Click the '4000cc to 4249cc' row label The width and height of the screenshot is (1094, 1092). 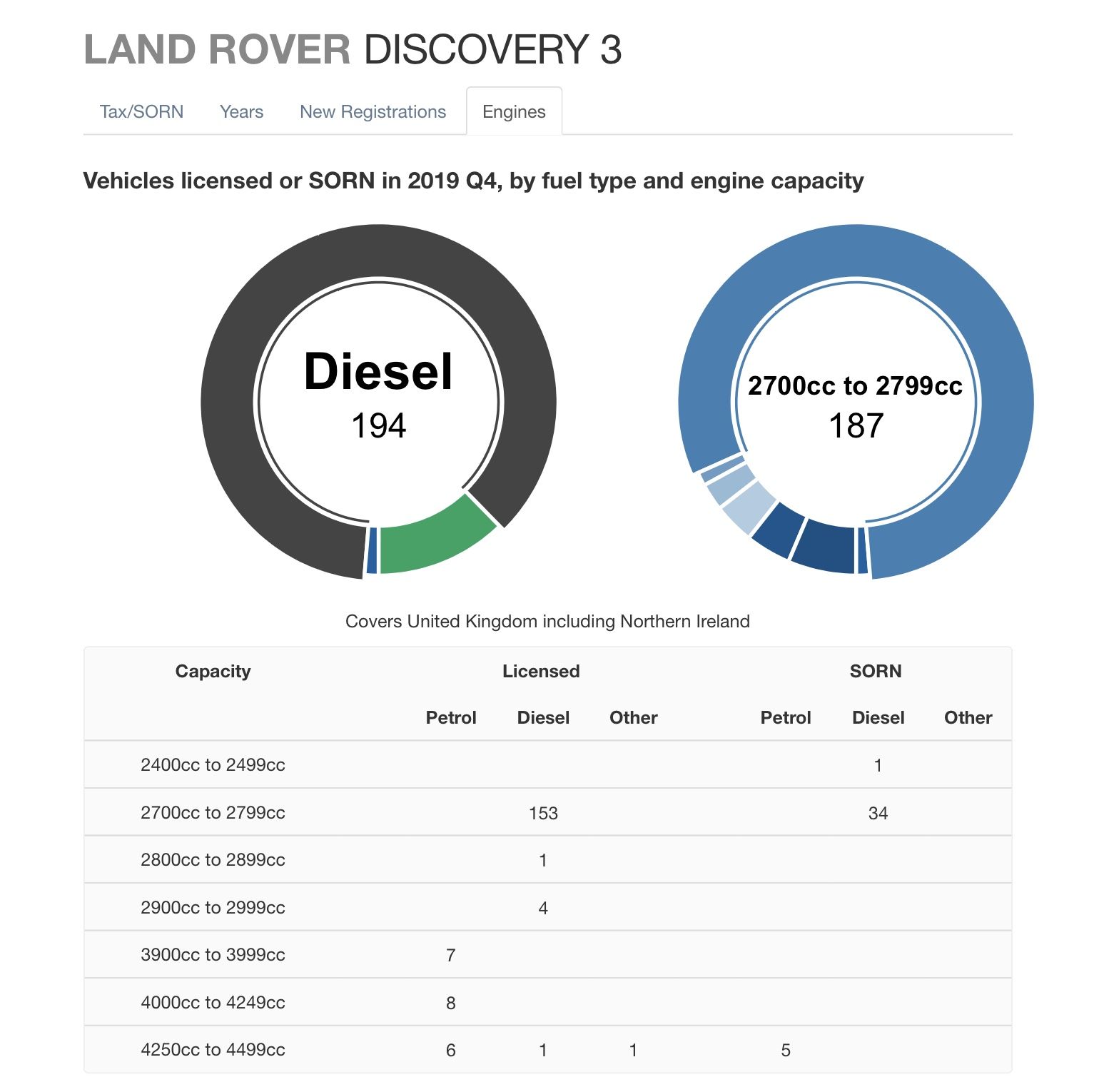[213, 1003]
